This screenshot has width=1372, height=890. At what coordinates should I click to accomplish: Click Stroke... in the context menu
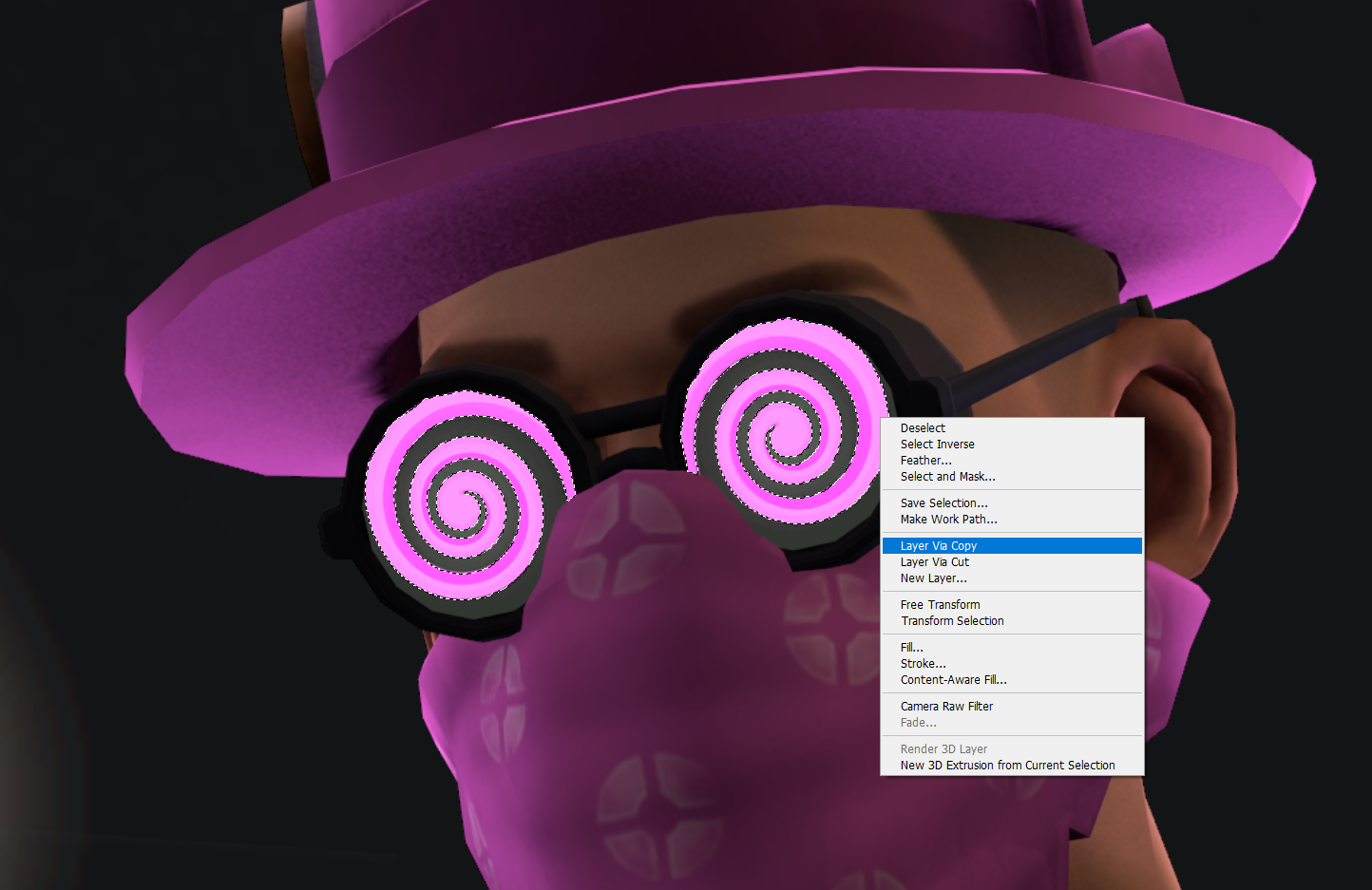tap(1012, 664)
